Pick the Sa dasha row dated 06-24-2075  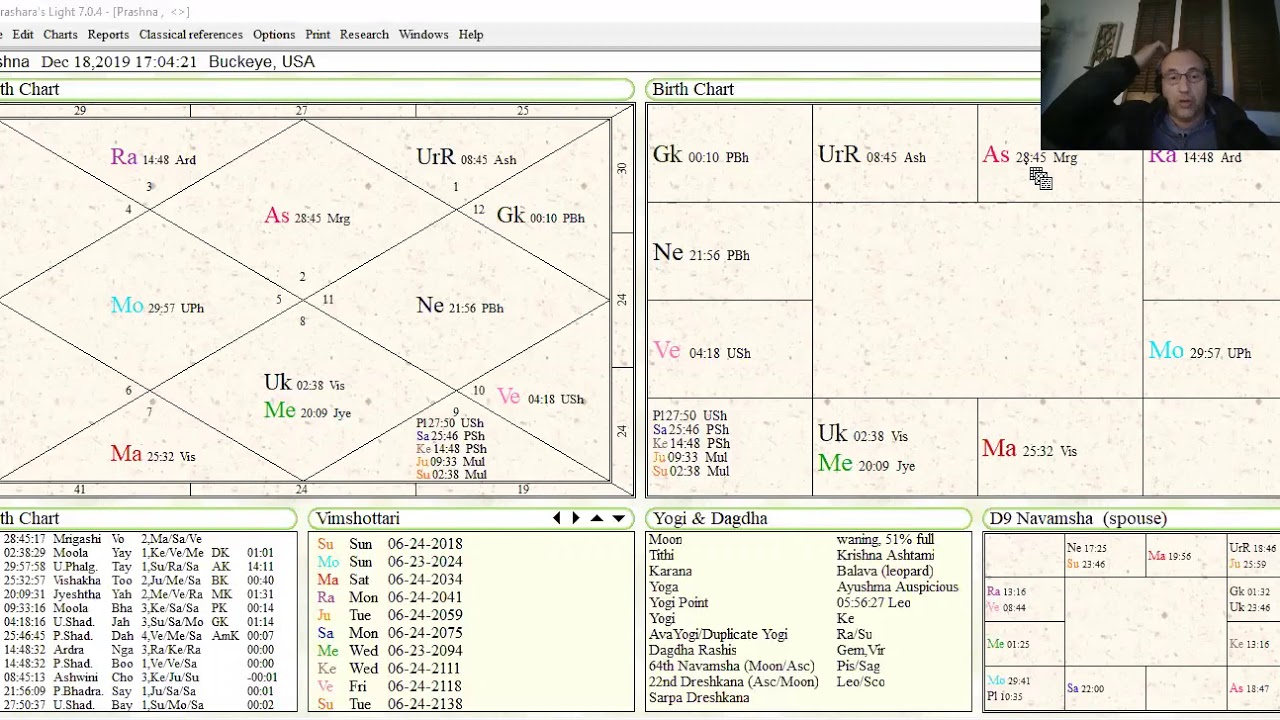click(390, 633)
